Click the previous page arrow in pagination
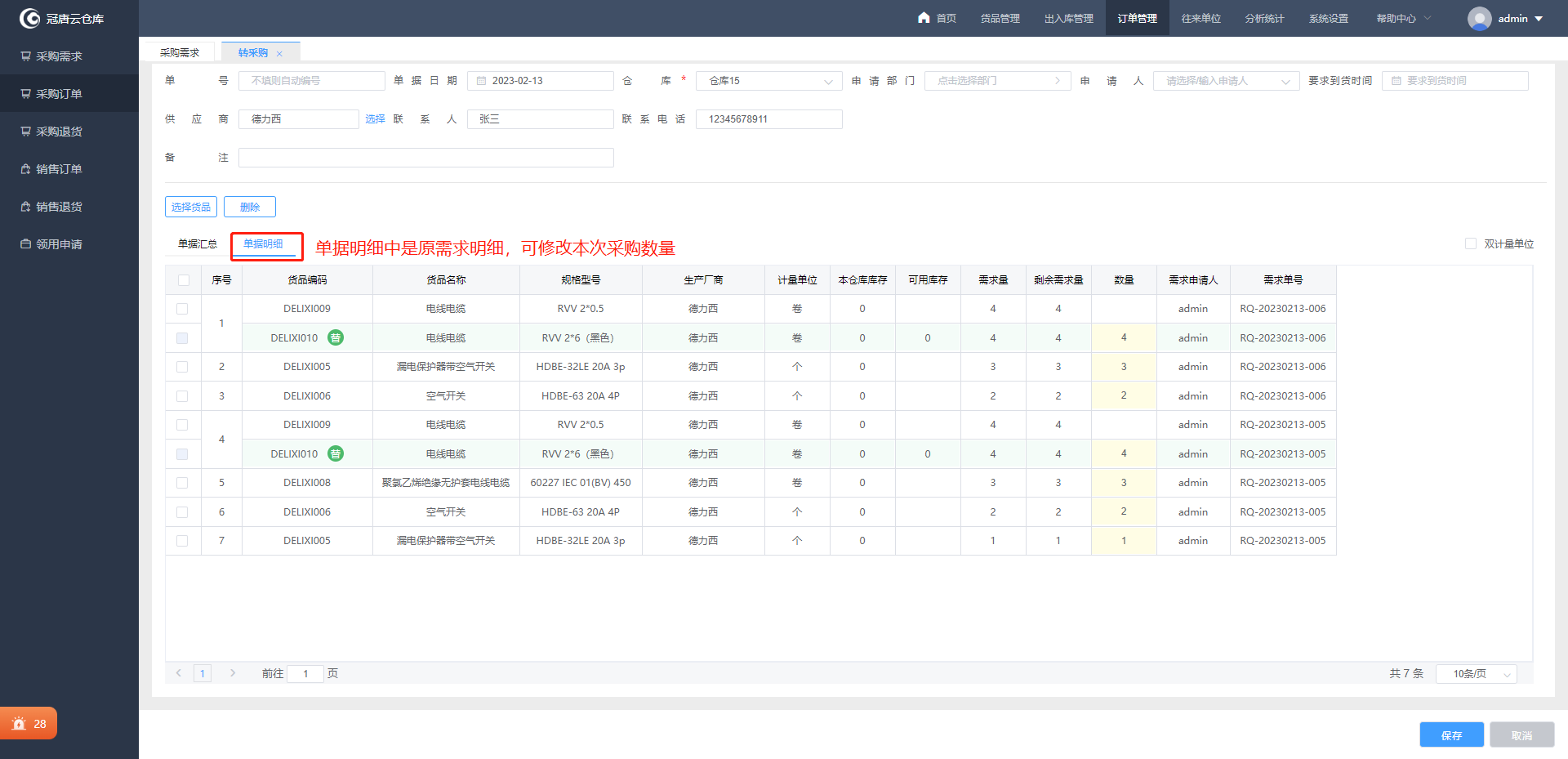1568x759 pixels. [x=179, y=673]
